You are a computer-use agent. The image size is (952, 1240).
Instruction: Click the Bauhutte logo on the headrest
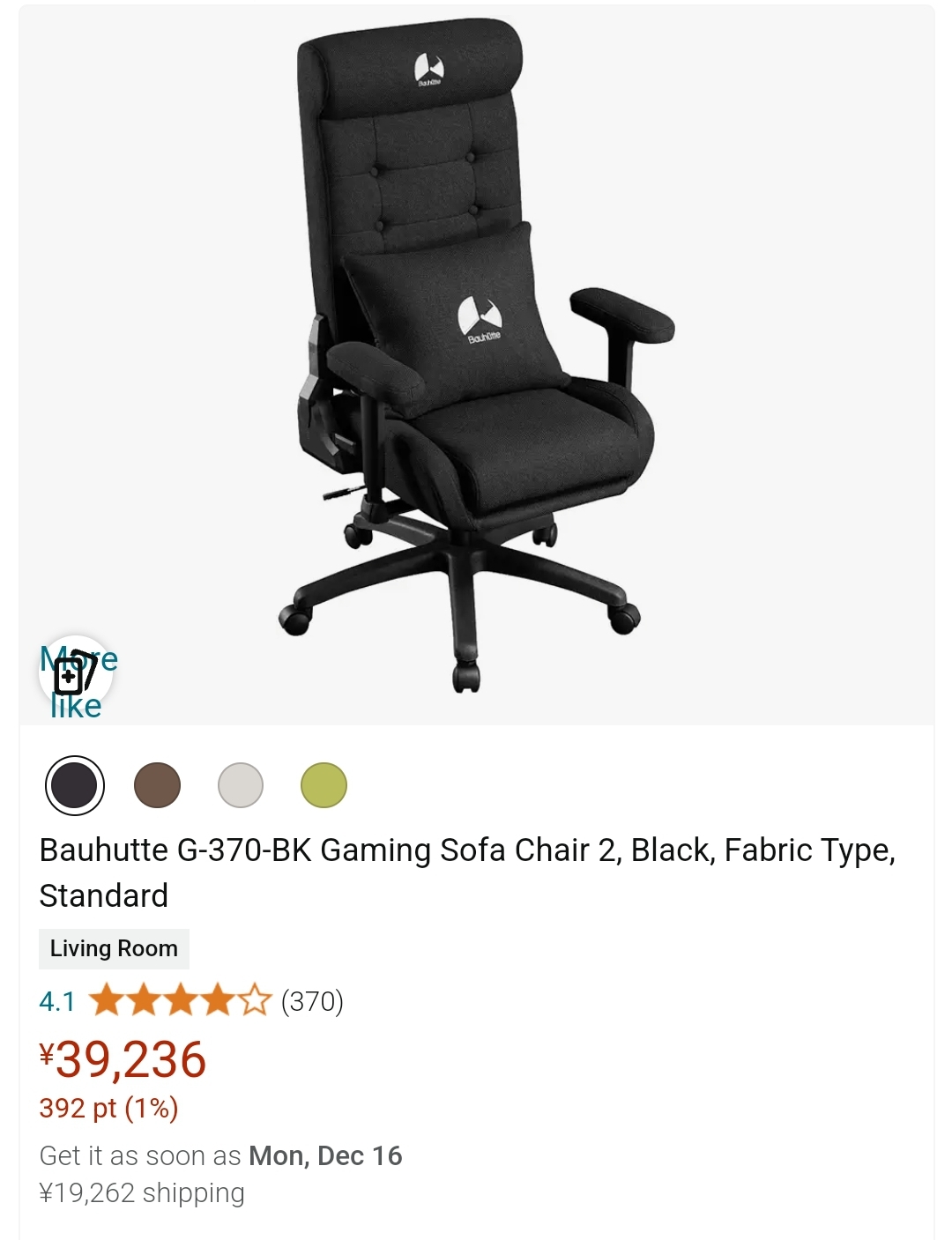tap(429, 70)
